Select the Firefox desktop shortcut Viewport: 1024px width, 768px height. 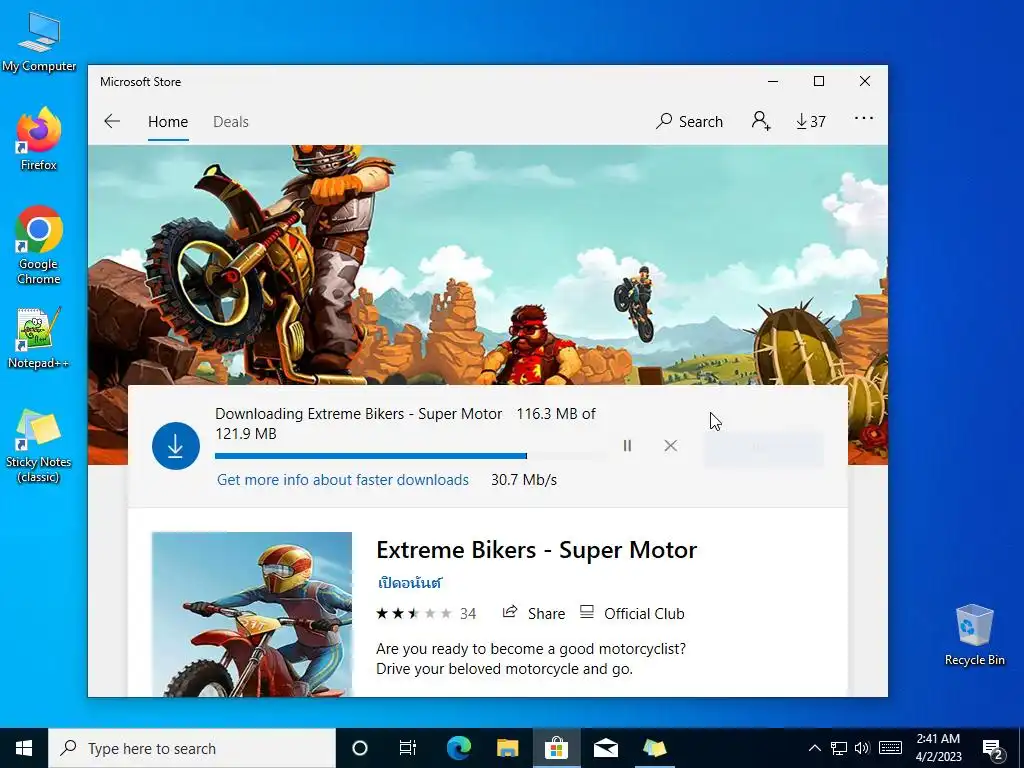tap(39, 139)
